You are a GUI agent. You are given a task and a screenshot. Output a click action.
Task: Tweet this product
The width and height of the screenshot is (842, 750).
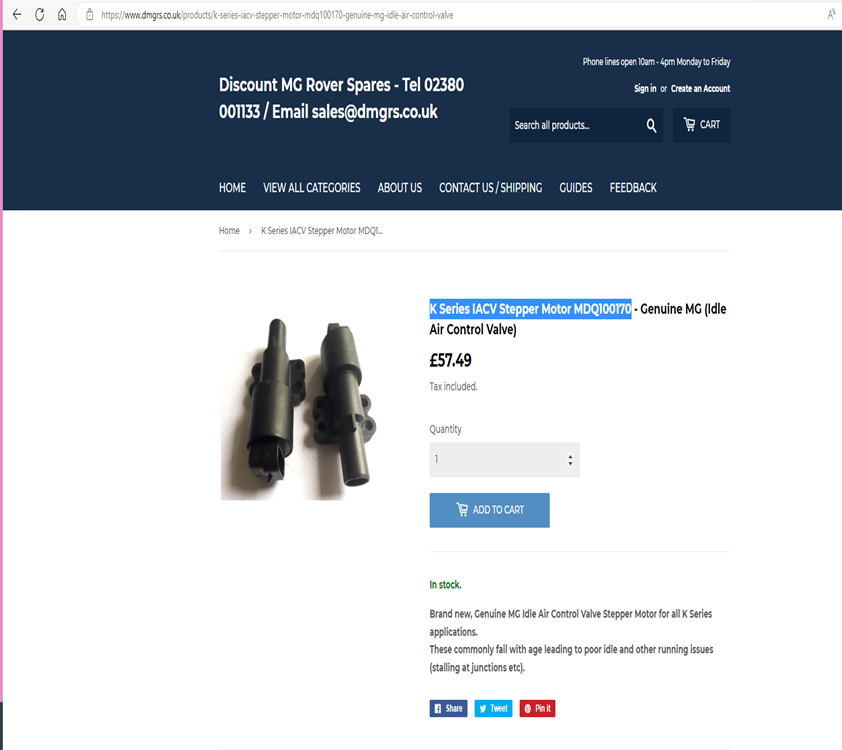(x=493, y=708)
